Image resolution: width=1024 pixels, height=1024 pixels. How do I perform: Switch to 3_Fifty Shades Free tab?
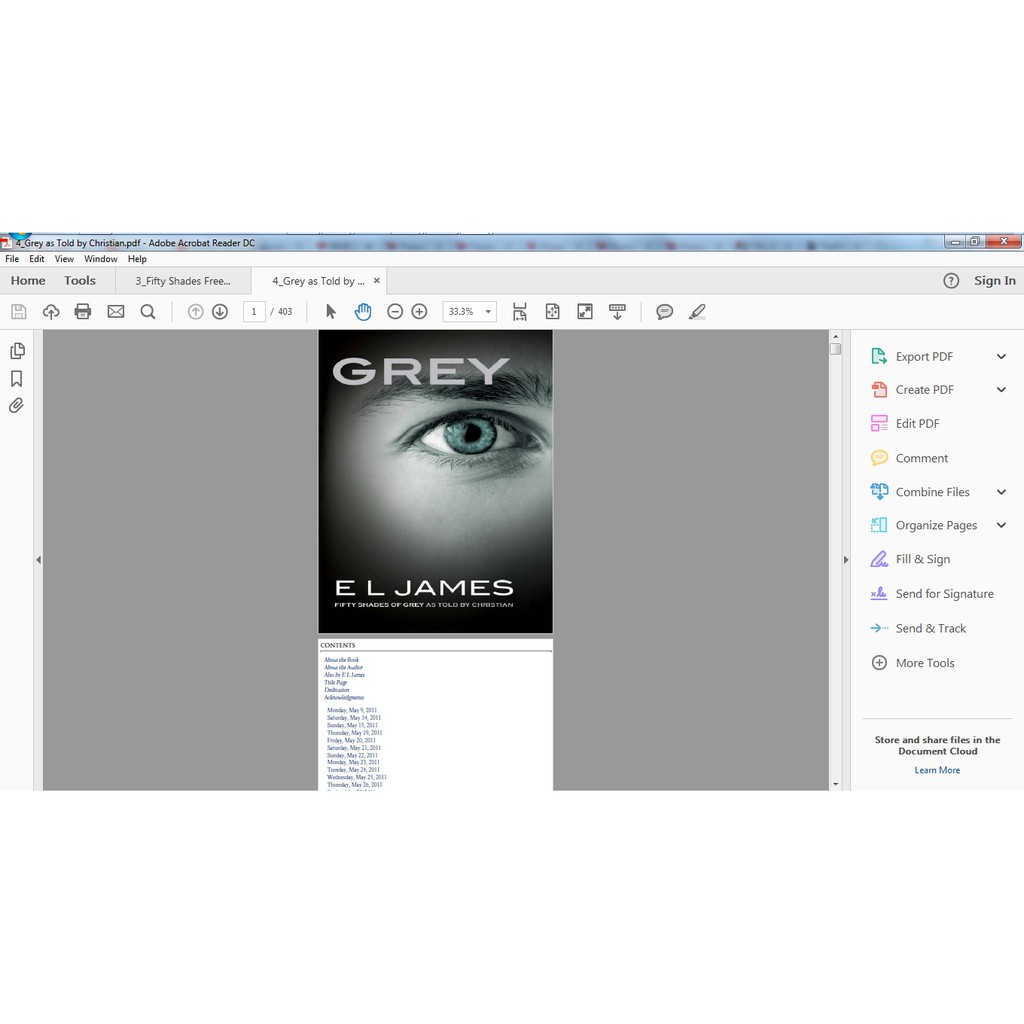coord(183,281)
